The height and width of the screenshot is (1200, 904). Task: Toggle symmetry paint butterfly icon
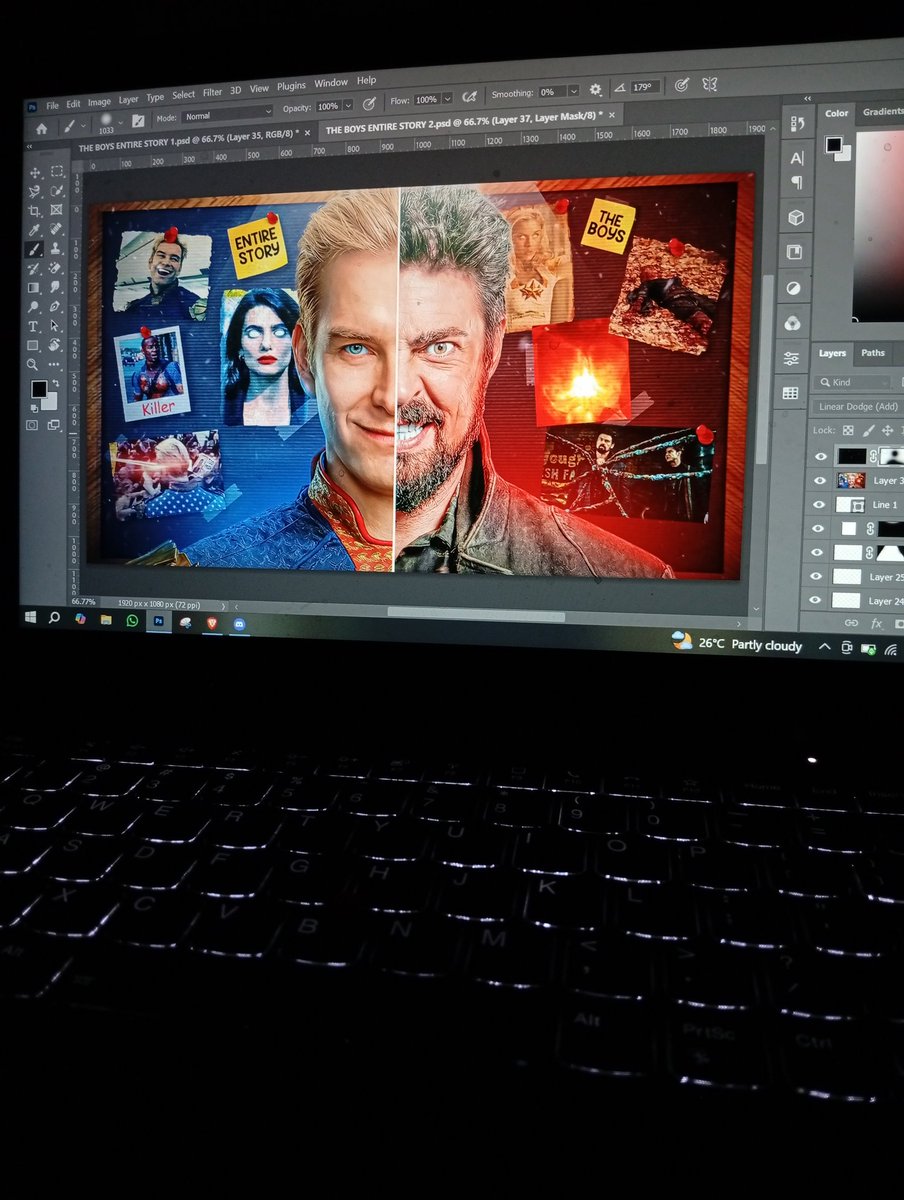tap(710, 84)
